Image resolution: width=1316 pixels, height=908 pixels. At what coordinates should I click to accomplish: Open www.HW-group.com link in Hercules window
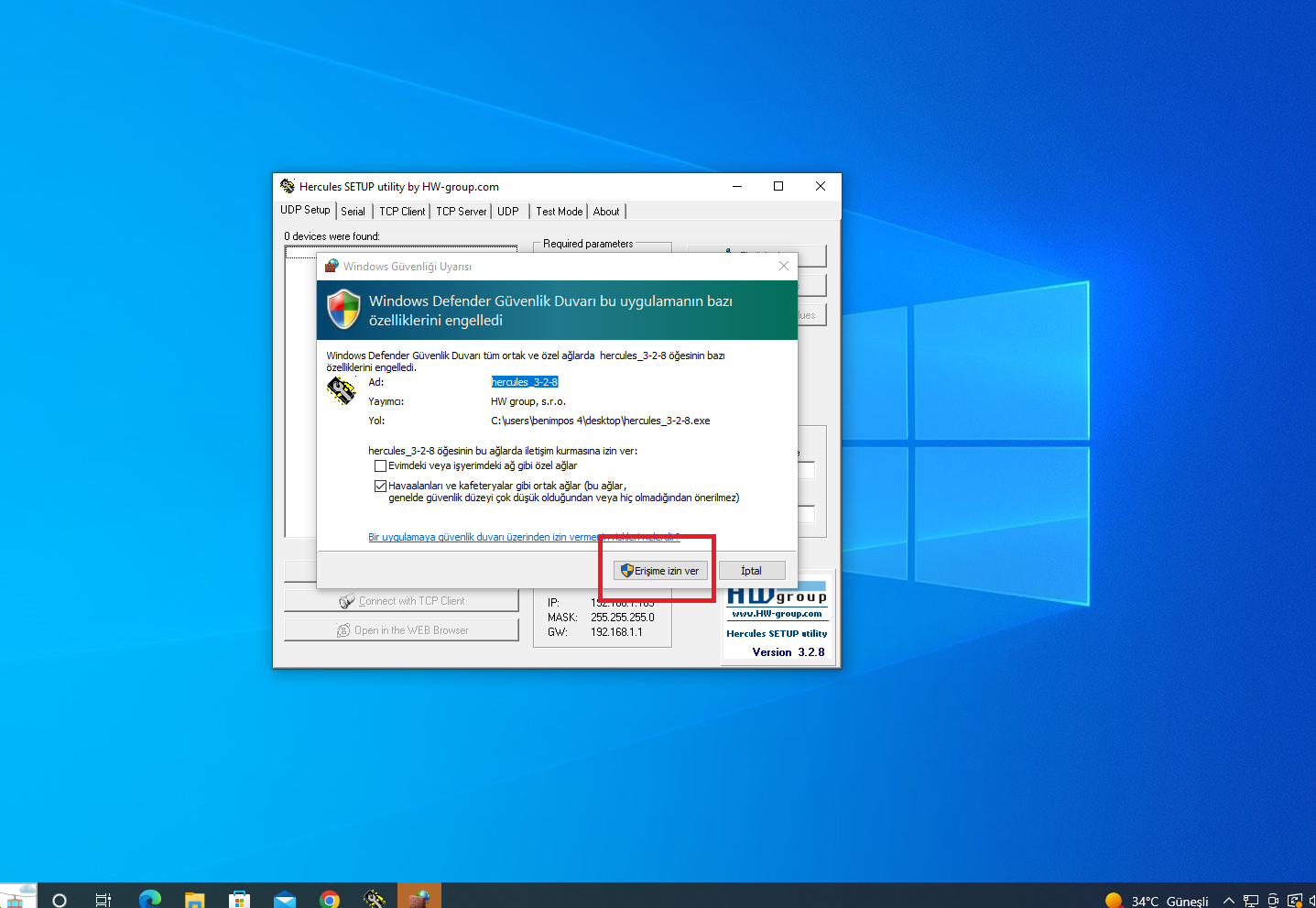tap(777, 614)
